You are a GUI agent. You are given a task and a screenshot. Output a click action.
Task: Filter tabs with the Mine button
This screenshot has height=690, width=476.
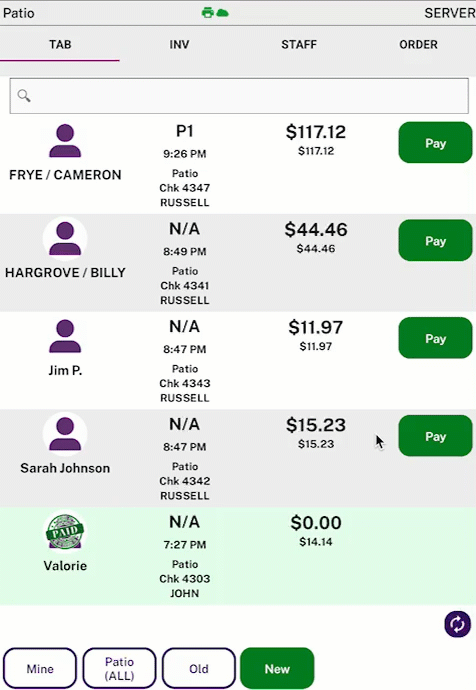40,668
